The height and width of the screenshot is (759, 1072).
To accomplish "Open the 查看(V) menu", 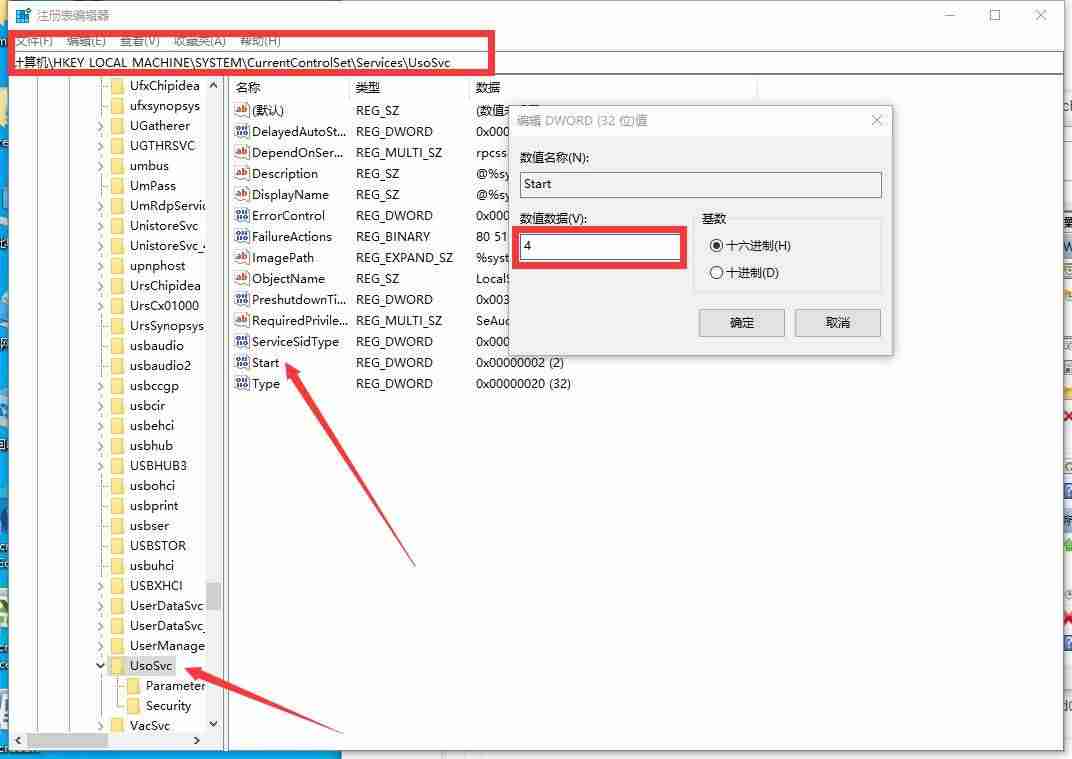I will tap(139, 41).
